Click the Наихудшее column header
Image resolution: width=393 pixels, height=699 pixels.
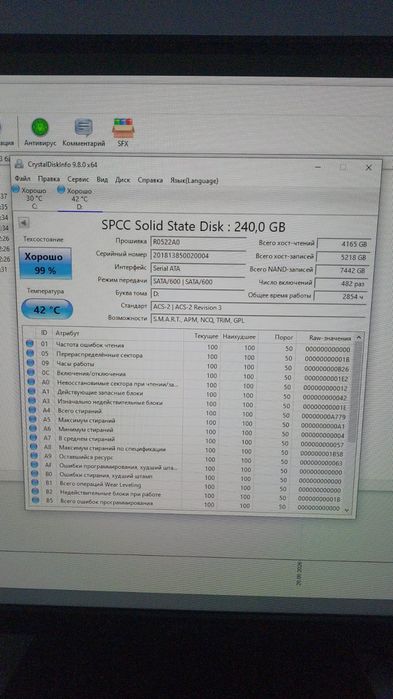(x=239, y=336)
